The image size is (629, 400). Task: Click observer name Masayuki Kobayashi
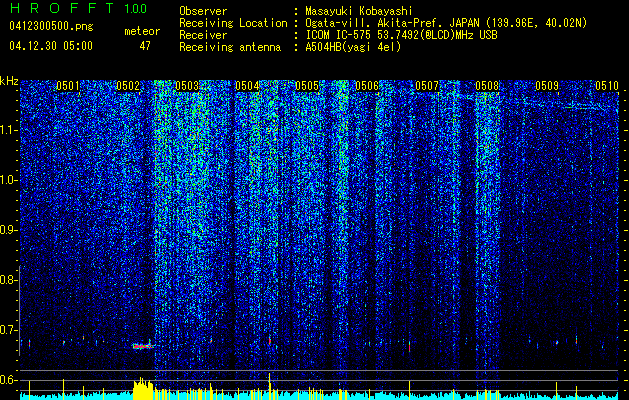tap(359, 11)
